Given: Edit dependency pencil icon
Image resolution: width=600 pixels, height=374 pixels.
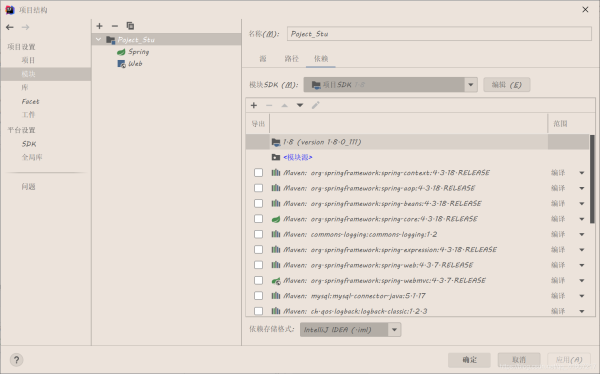Looking at the screenshot, I should pyautogui.click(x=315, y=105).
